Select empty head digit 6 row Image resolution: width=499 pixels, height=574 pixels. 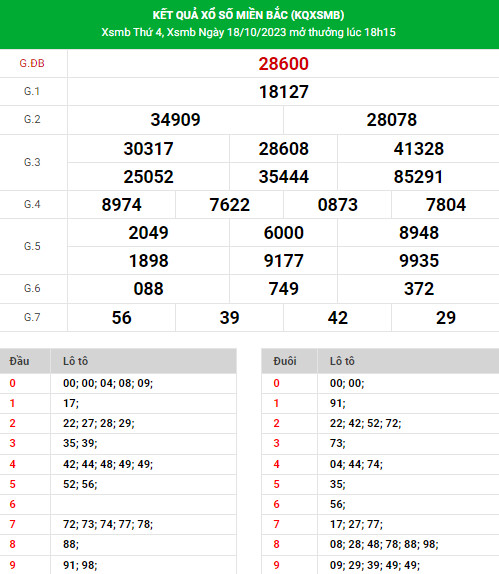118,504
